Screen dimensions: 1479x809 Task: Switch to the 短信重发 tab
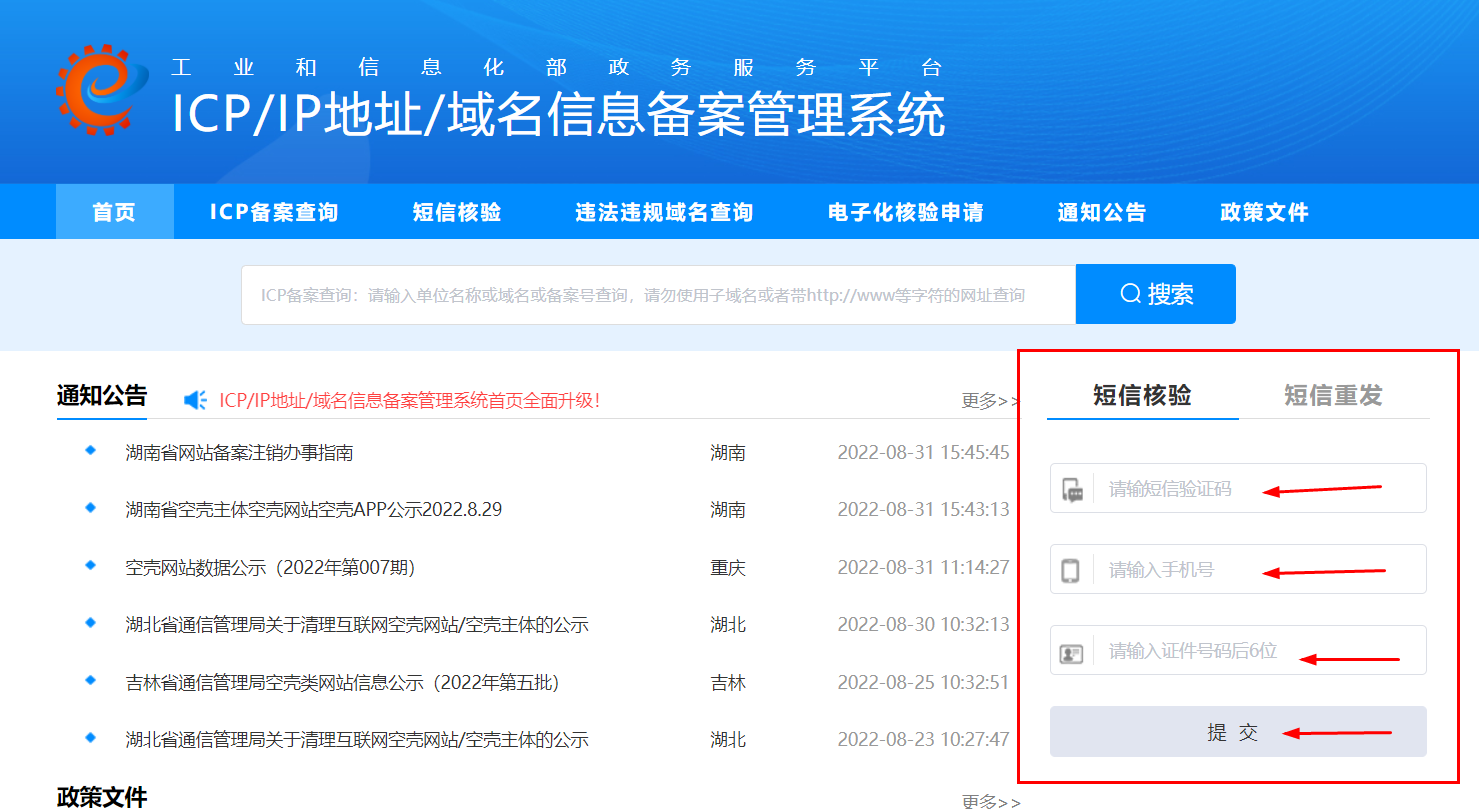1333,395
